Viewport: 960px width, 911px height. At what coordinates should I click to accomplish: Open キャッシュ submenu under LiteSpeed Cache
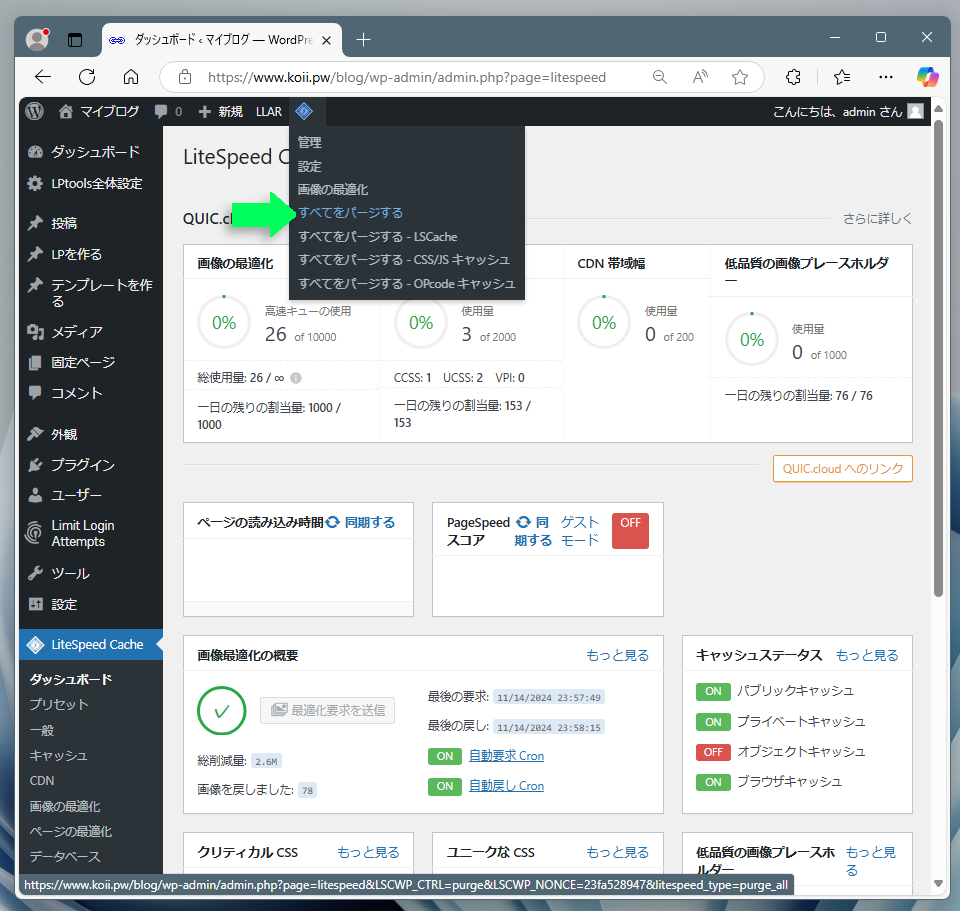58,755
